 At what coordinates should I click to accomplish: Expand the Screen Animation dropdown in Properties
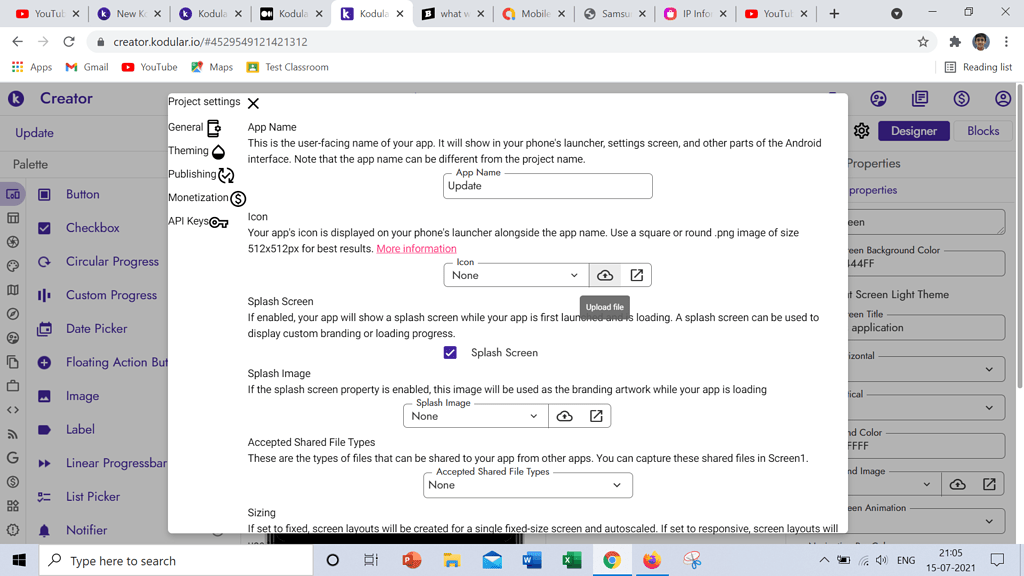[x=925, y=521]
